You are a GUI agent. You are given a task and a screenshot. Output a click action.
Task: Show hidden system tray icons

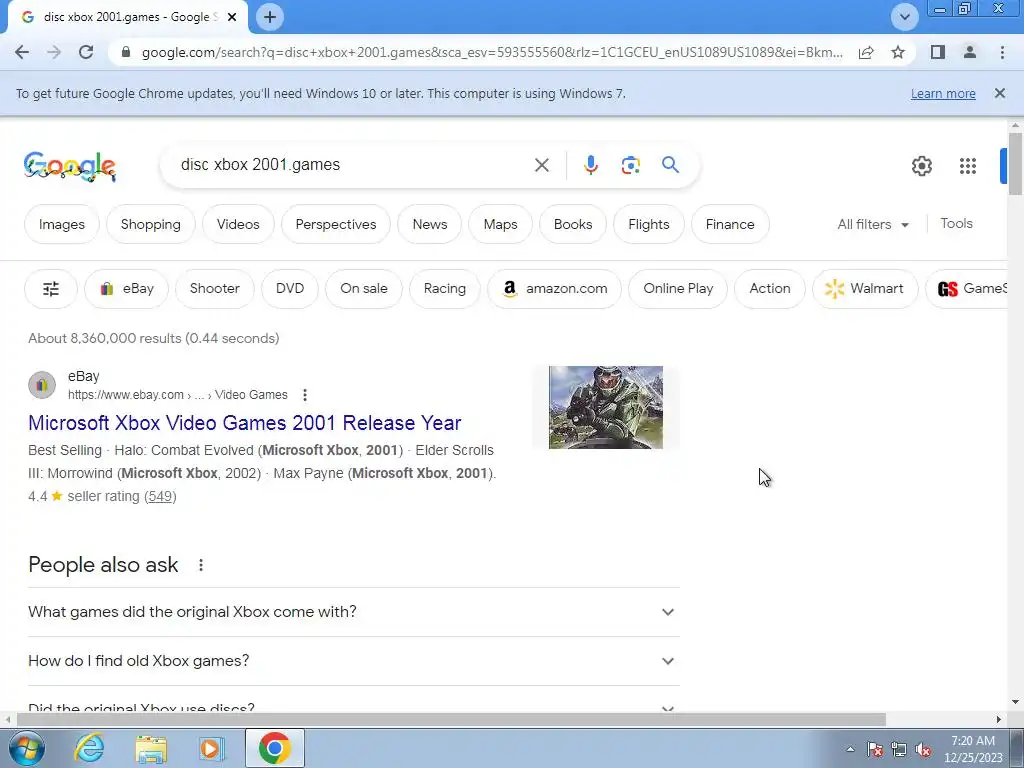click(x=850, y=749)
